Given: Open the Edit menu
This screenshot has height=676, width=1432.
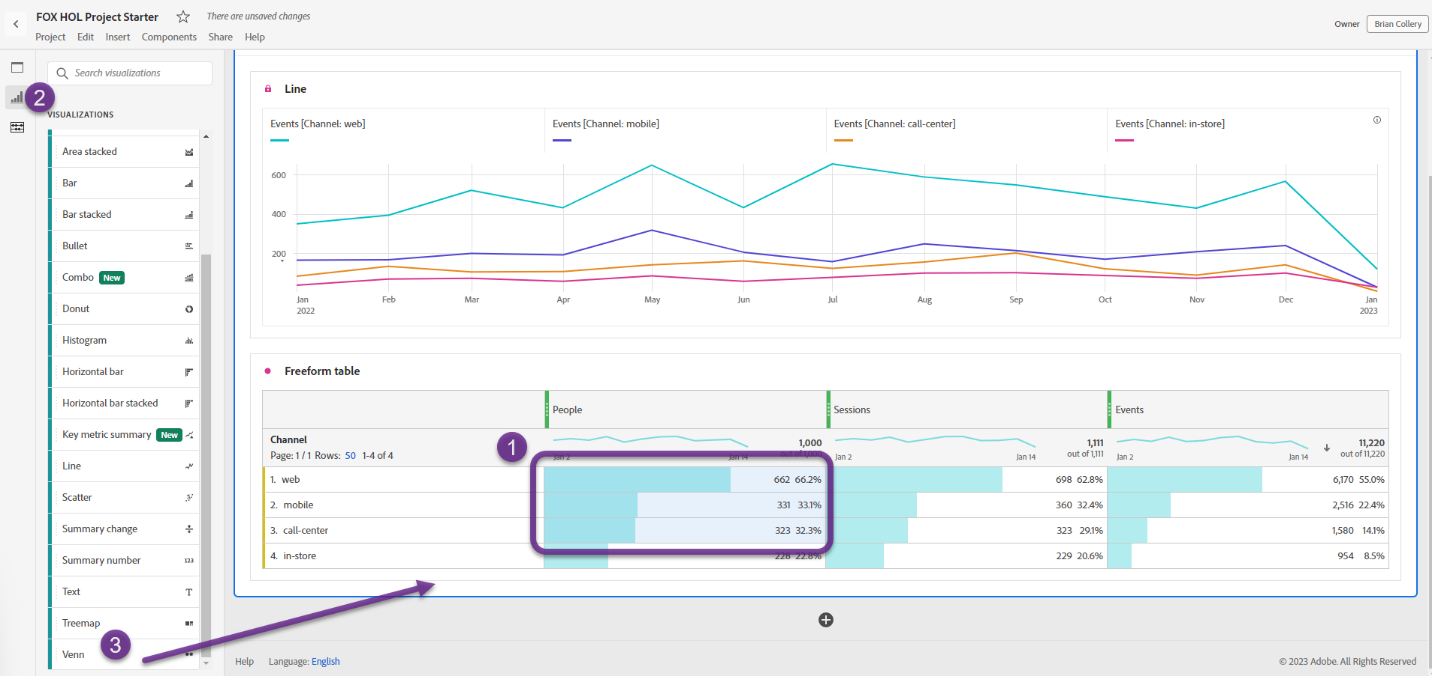Looking at the screenshot, I should 85,37.
